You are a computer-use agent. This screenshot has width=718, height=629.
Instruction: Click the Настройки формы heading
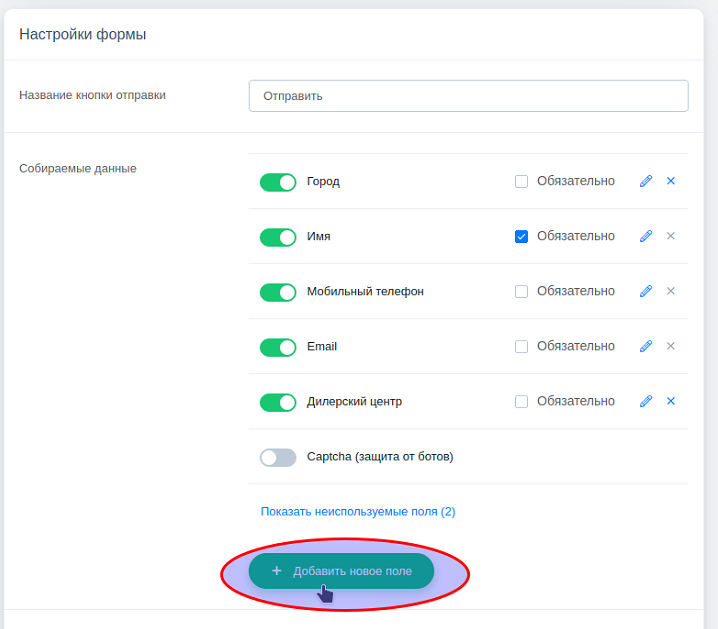82,34
